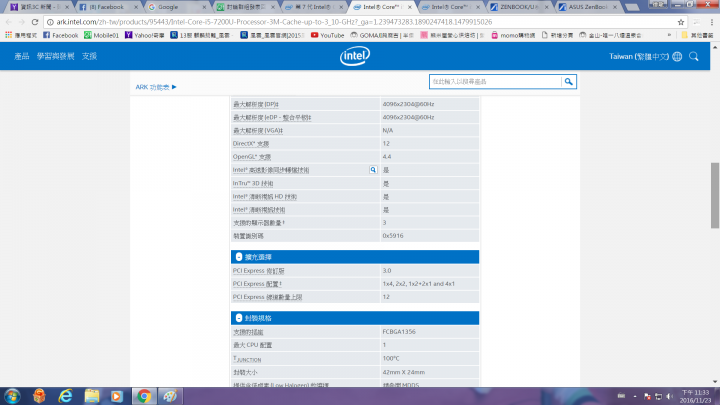
Task: Click the vertical scrollbar thumb
Action: pos(715,195)
